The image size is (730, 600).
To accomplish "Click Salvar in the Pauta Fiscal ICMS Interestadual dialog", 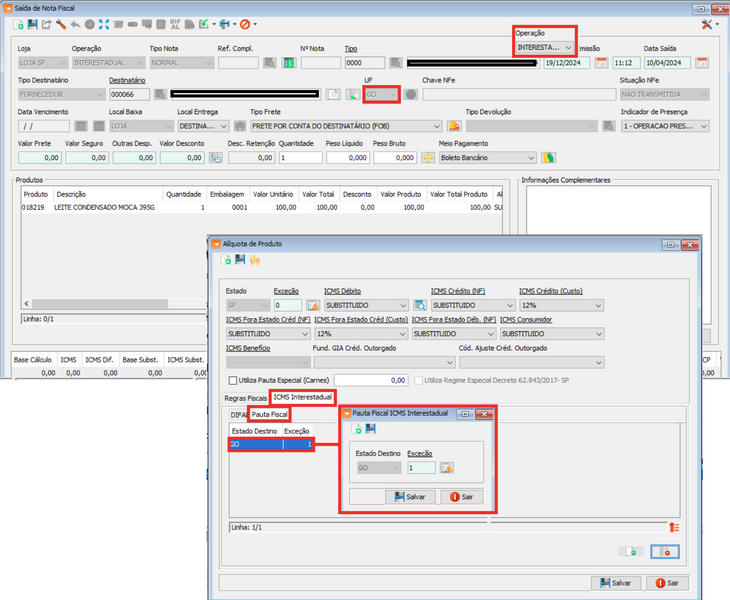I will [x=410, y=496].
